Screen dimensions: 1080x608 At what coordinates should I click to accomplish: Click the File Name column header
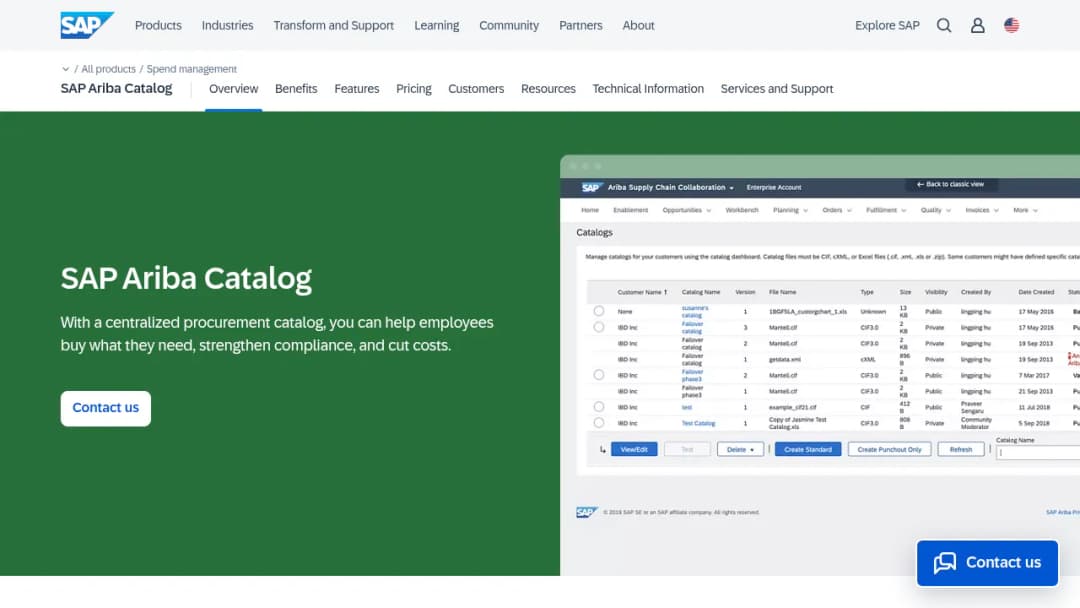(782, 292)
